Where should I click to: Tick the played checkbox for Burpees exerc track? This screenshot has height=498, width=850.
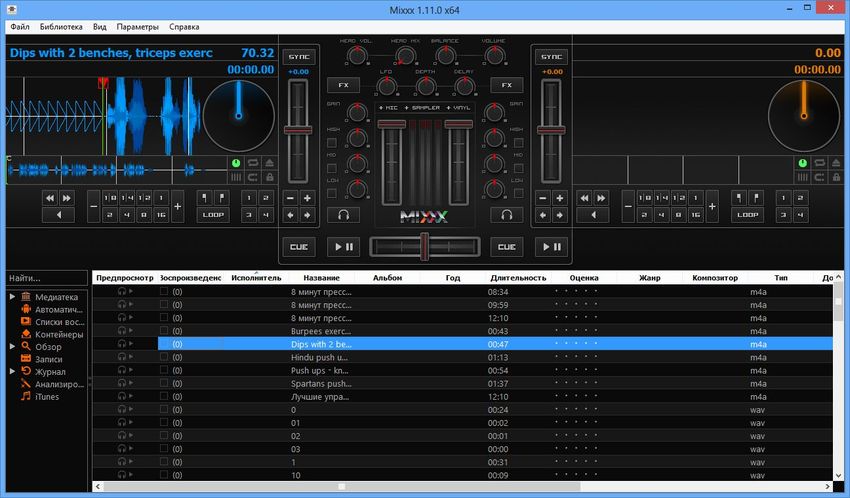(x=164, y=330)
